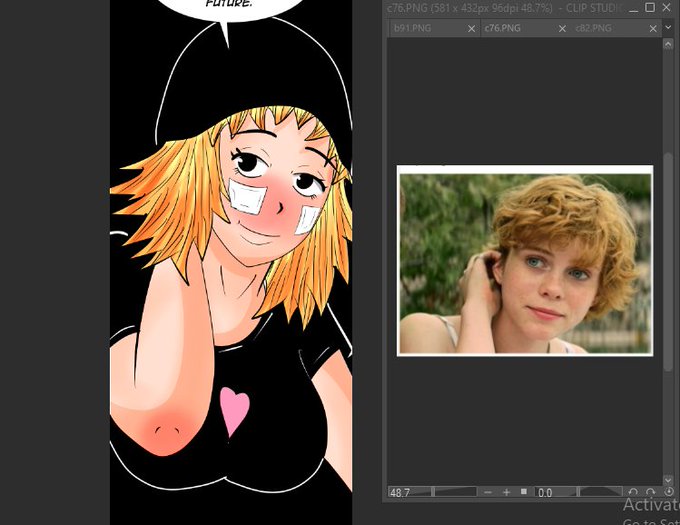Viewport: 680px width, 525px height.
Task: Close the b91.PNG tab
Action: (x=471, y=29)
